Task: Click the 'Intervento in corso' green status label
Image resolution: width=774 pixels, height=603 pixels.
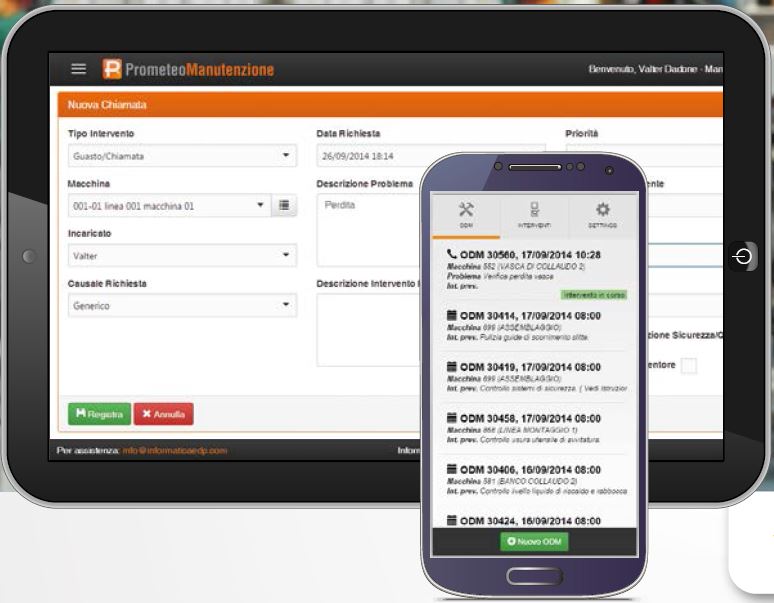Action: click(x=594, y=295)
